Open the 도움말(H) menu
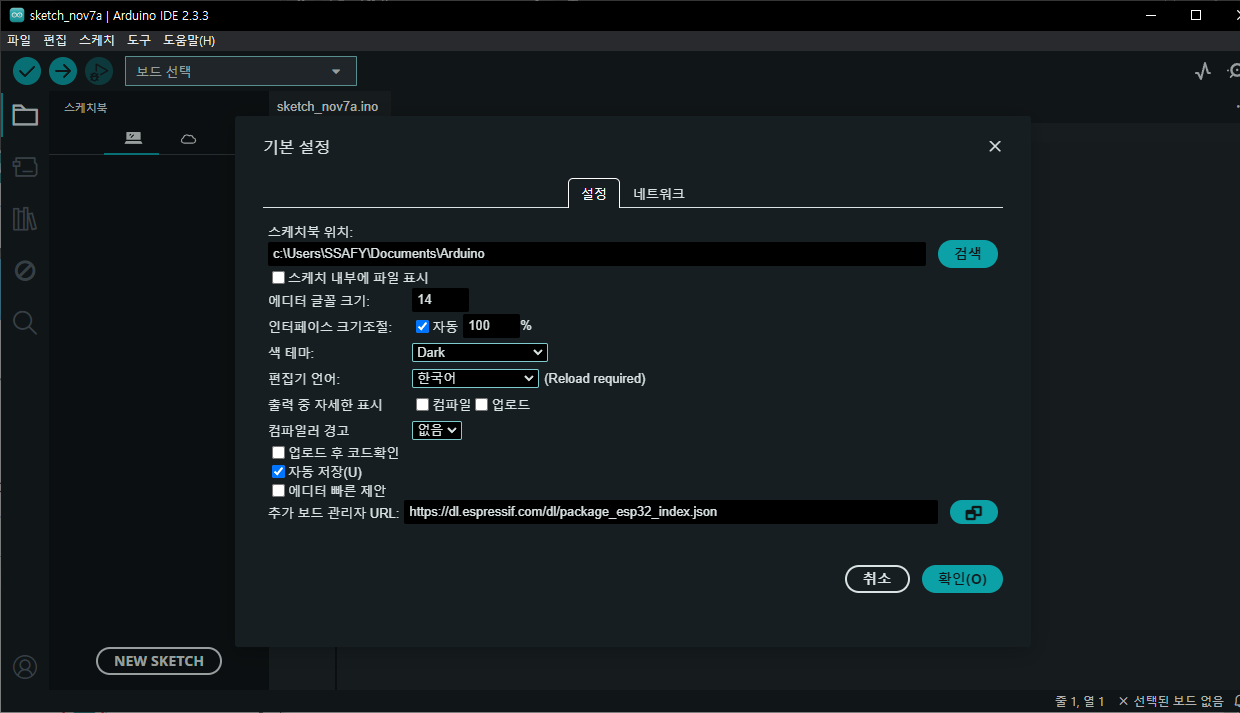The image size is (1240, 713). pyautogui.click(x=189, y=40)
